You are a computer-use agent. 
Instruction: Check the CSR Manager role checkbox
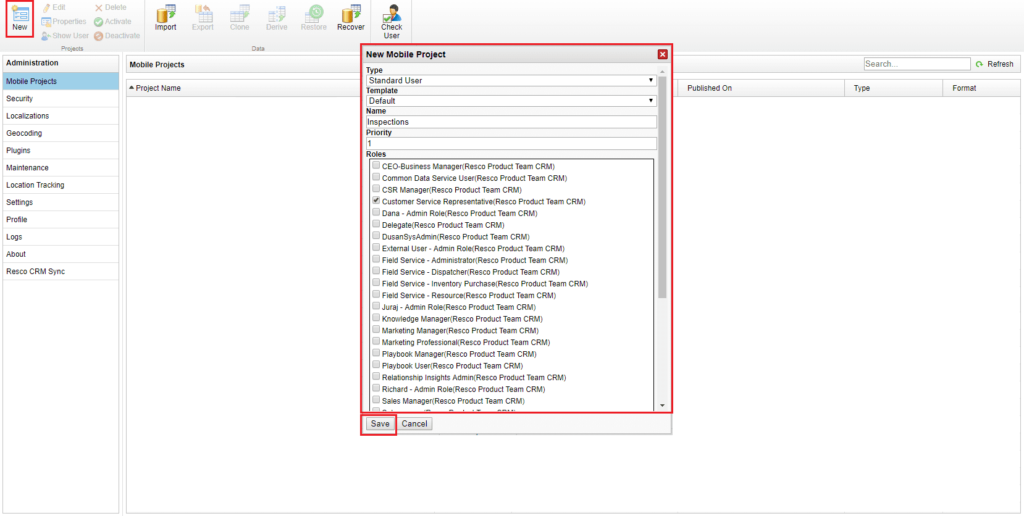click(376, 189)
